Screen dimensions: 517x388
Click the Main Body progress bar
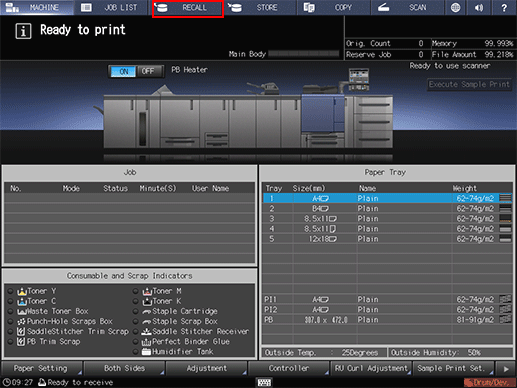pos(303,54)
